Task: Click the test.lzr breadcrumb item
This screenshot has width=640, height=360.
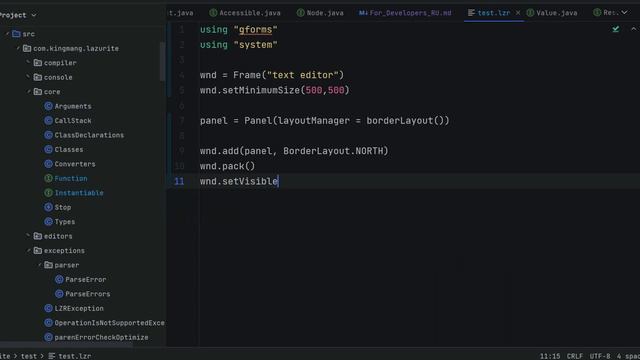Action: coord(70,356)
